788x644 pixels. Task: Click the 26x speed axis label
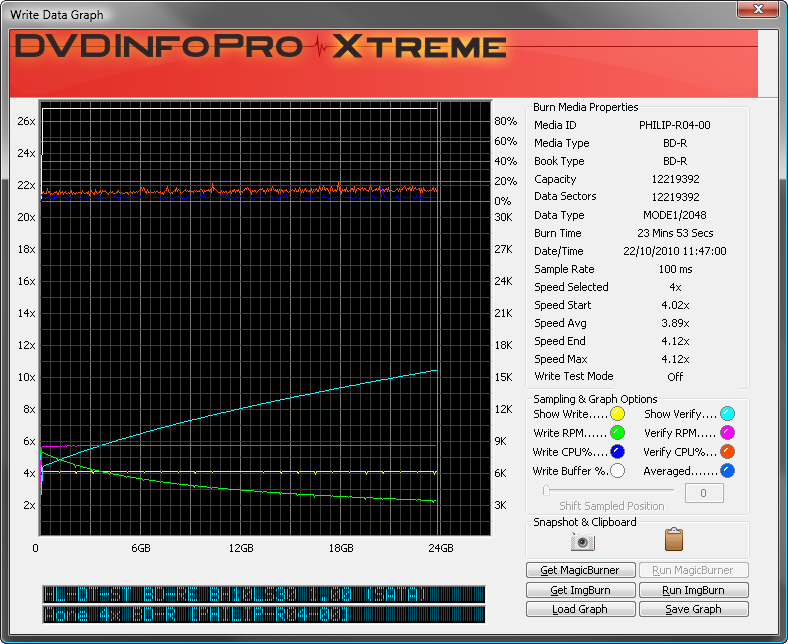click(x=26, y=121)
